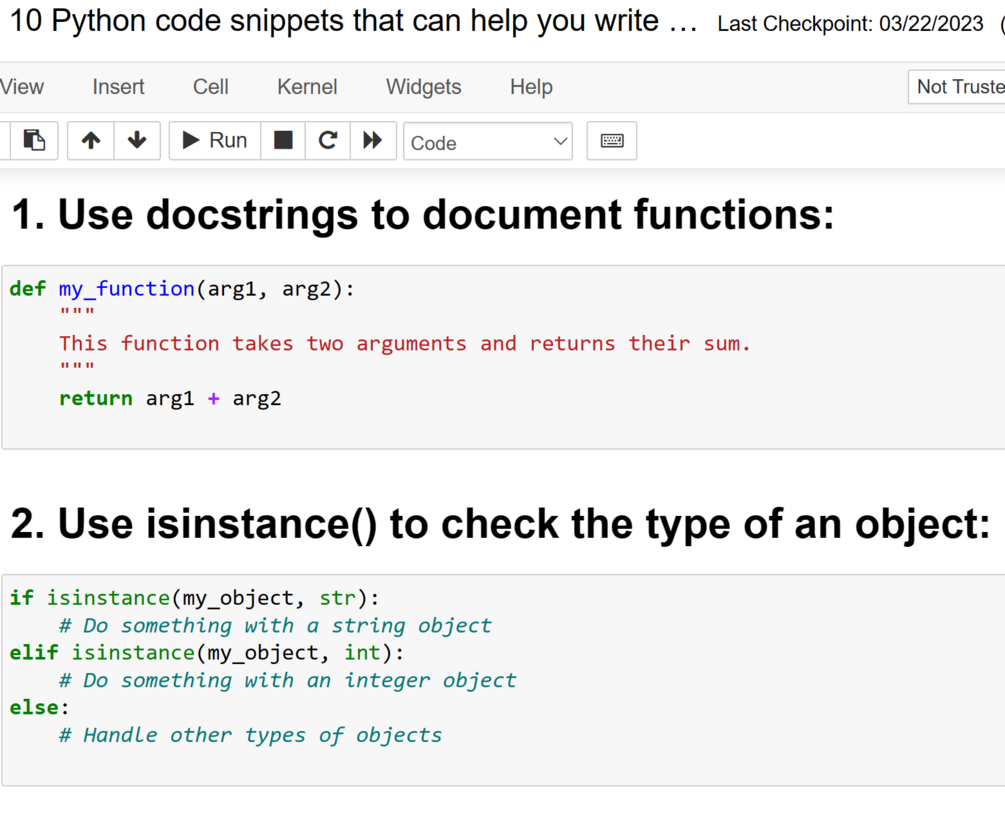Move selected cell down with arrow icon
The height and width of the screenshot is (827, 1005).
[137, 141]
